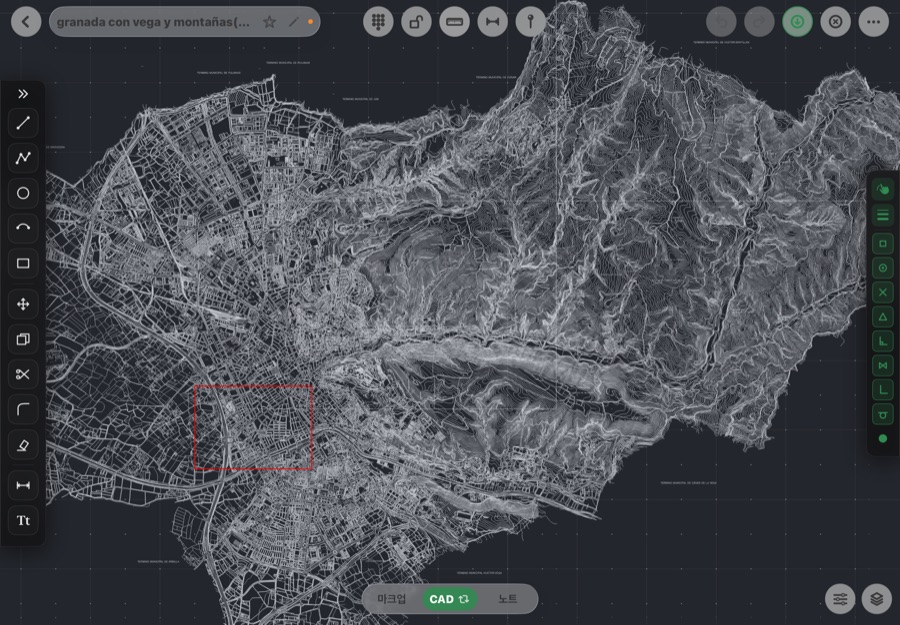The height and width of the screenshot is (625, 900).
Task: Open the more options ellipsis menu
Action: tap(874, 22)
